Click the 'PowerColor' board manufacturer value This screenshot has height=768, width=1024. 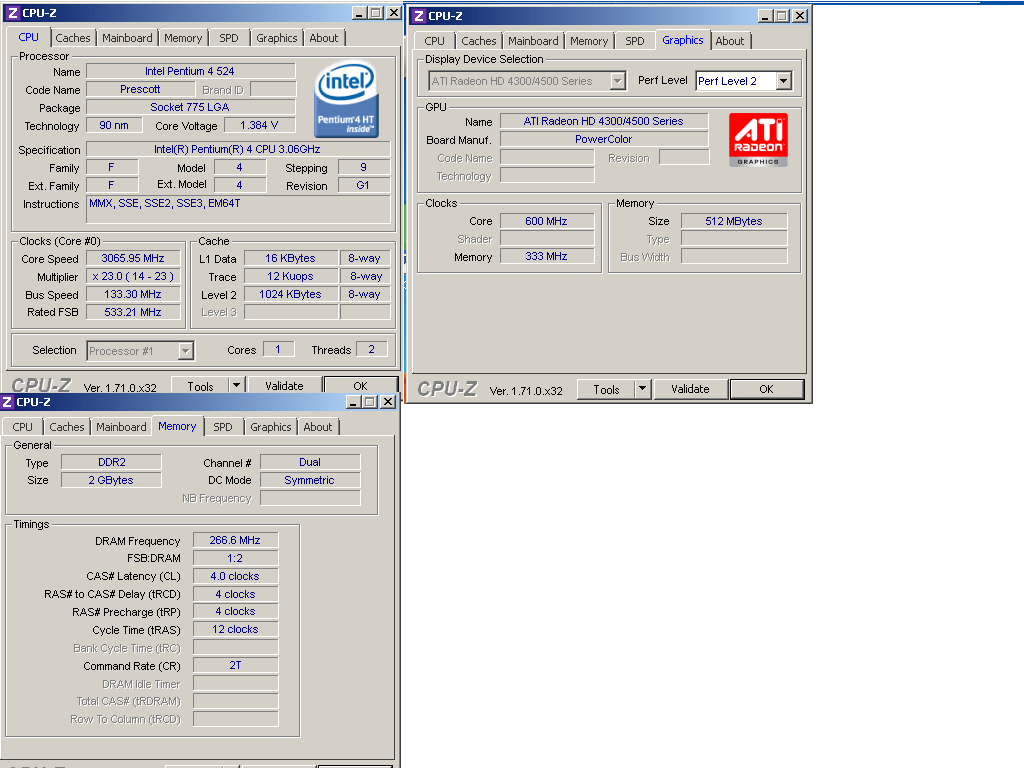(x=604, y=139)
